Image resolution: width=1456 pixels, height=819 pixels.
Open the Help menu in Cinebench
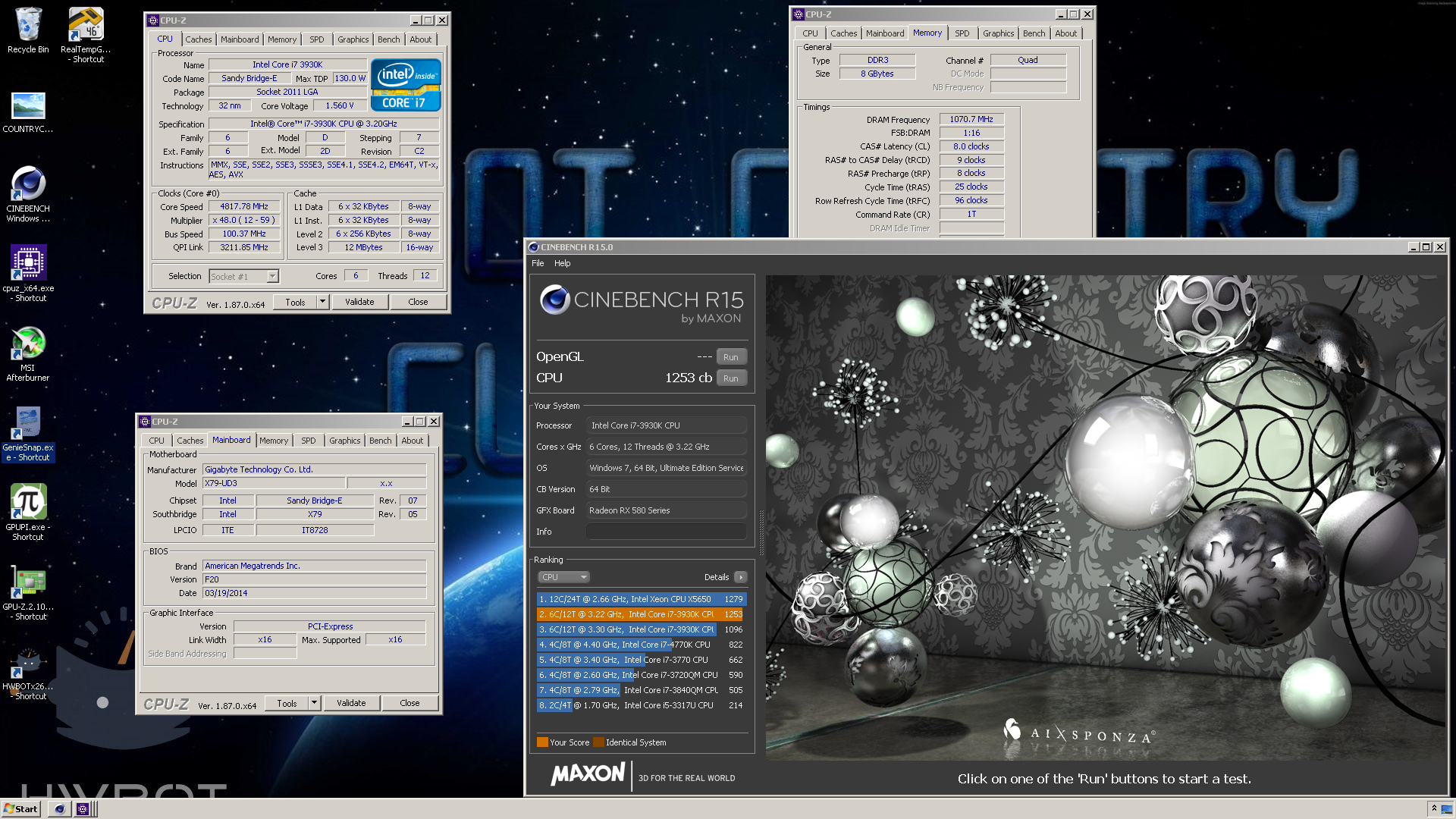pos(562,263)
